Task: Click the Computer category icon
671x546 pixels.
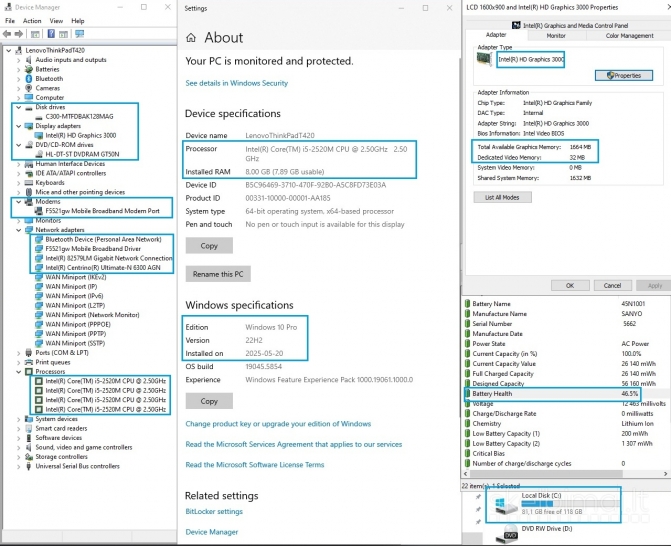Action: (29, 98)
